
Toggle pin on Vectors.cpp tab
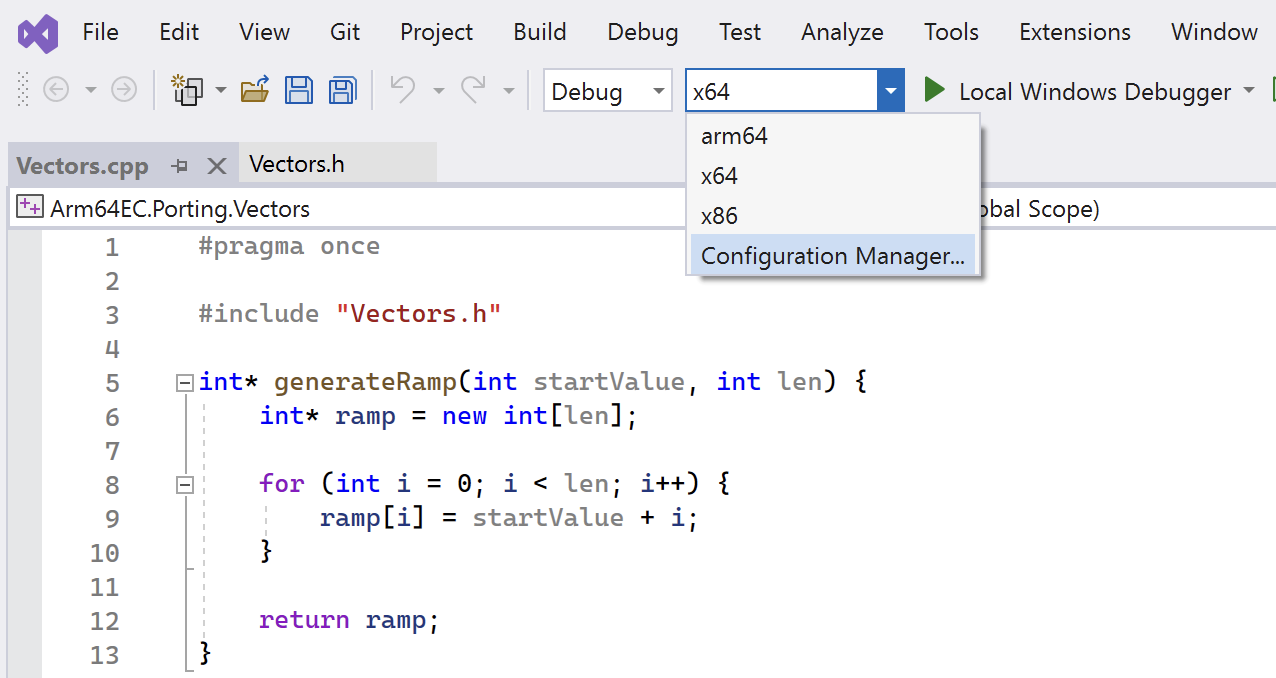[180, 166]
